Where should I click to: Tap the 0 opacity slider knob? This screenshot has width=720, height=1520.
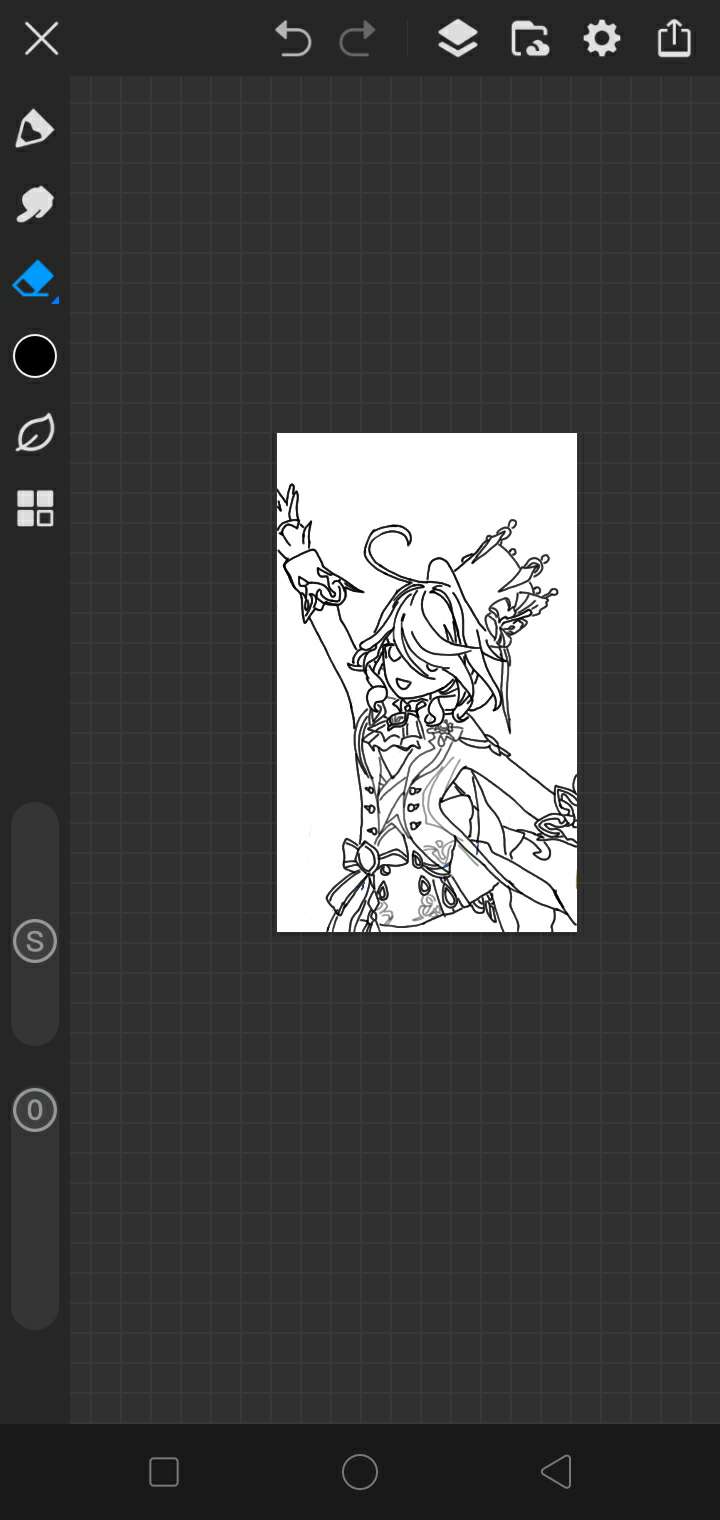35,1110
